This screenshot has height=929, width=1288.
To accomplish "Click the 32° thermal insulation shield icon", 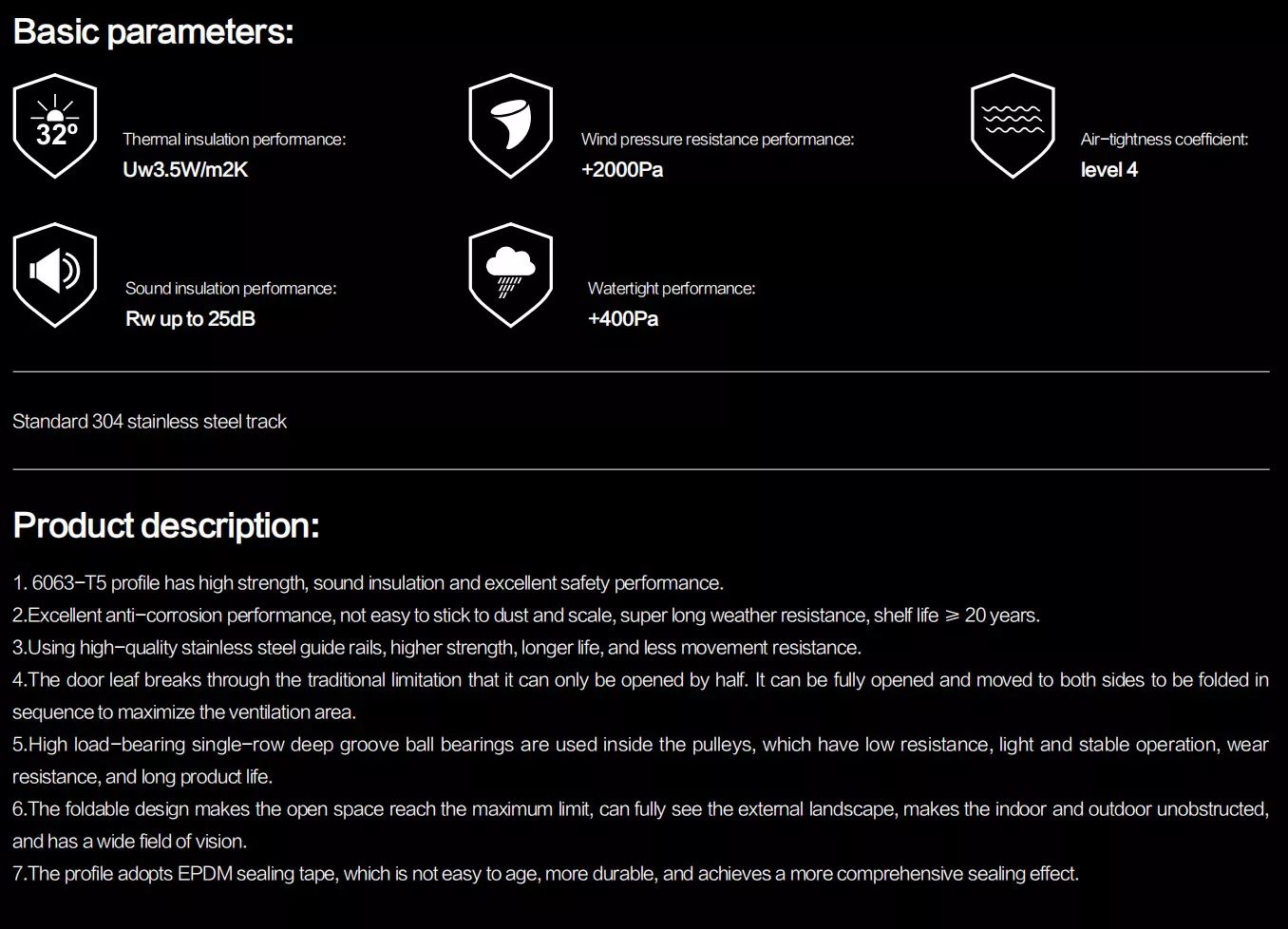I will click(55, 126).
